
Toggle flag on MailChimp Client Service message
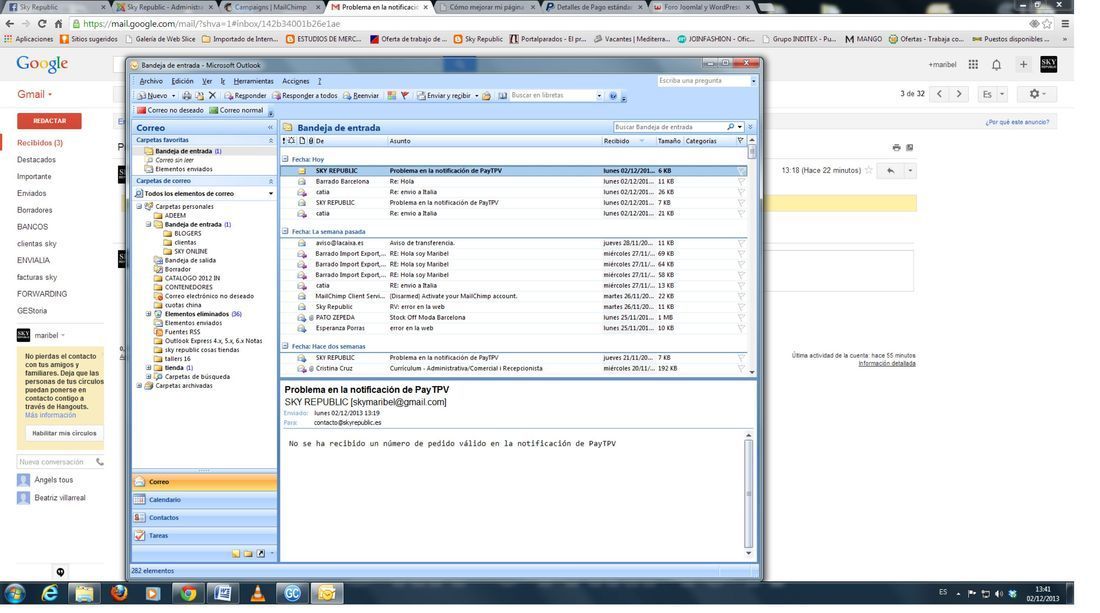[741, 297]
